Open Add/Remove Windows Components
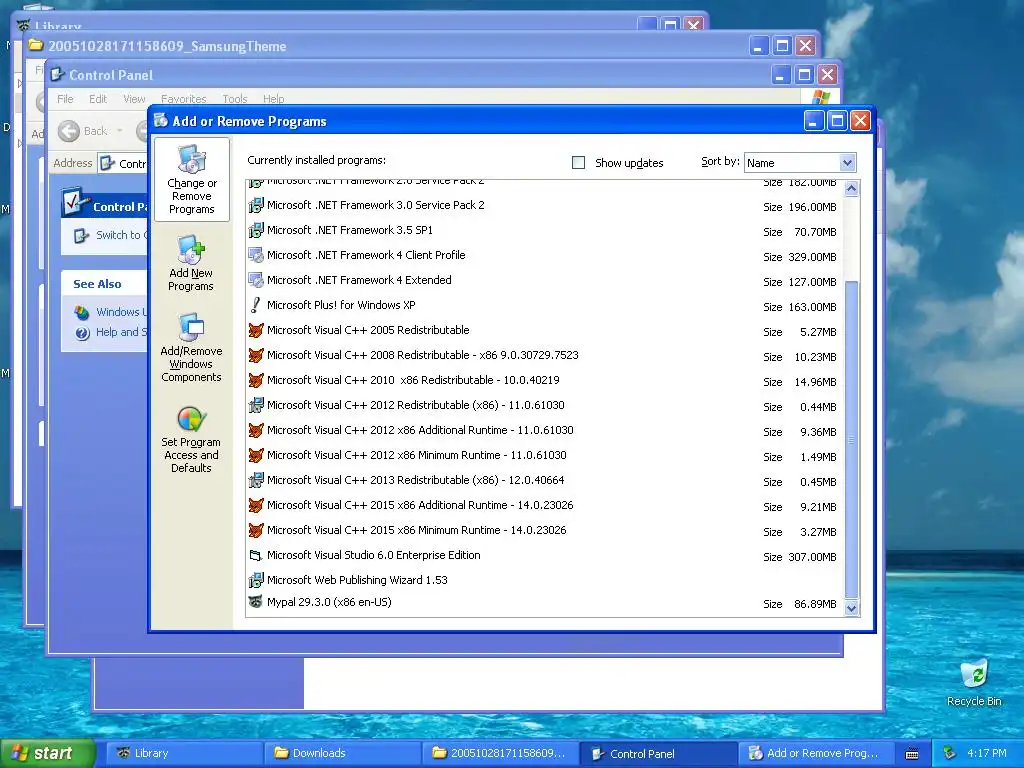The height and width of the screenshot is (768, 1024). pyautogui.click(x=191, y=347)
